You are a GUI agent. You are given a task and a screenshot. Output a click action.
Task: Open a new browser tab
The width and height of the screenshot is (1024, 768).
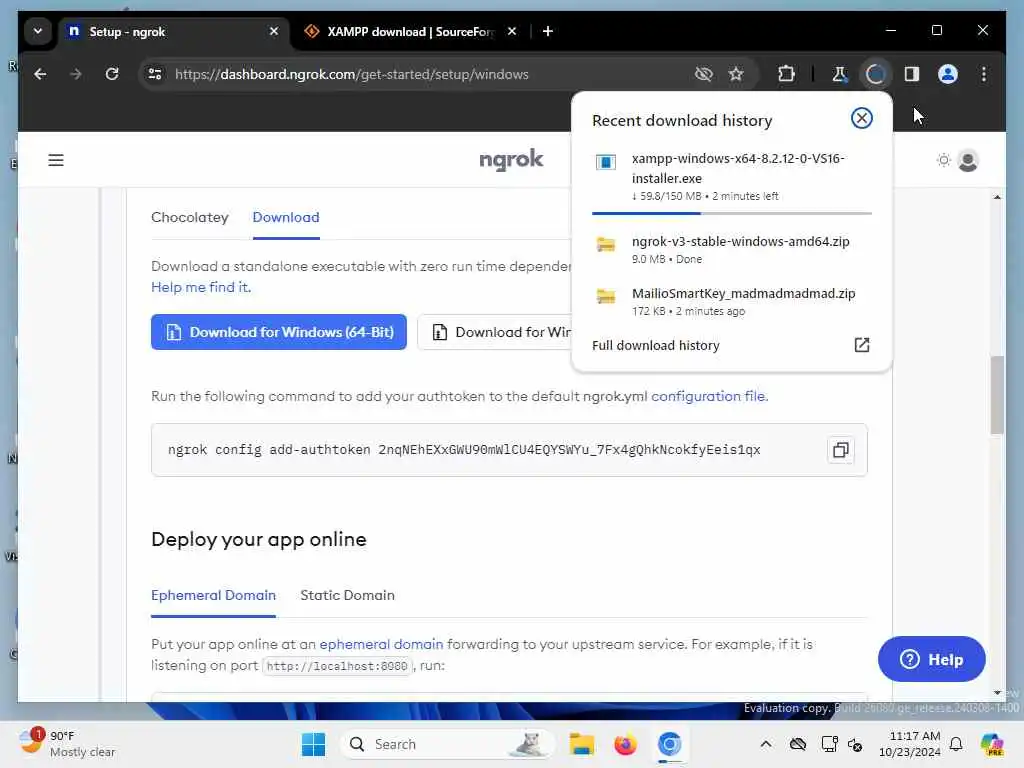coord(548,31)
